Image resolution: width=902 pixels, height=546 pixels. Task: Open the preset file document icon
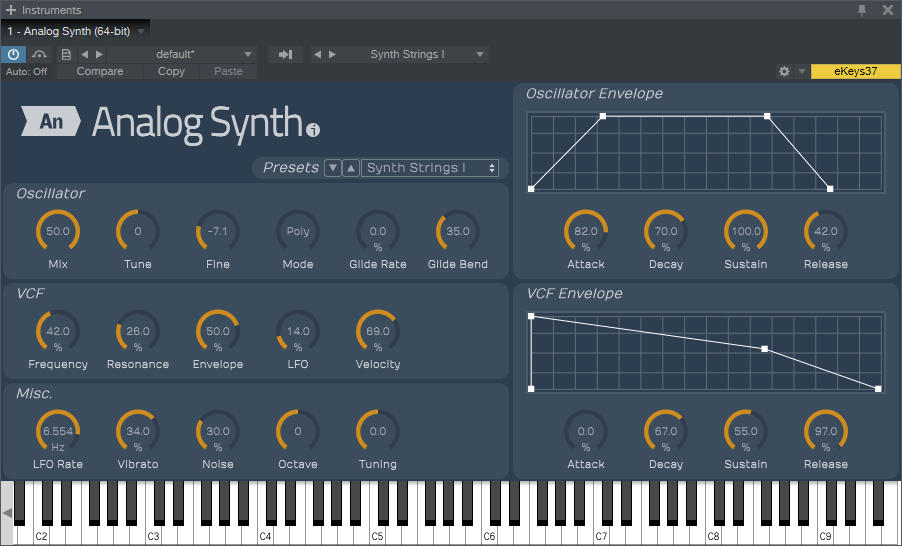(x=66, y=54)
